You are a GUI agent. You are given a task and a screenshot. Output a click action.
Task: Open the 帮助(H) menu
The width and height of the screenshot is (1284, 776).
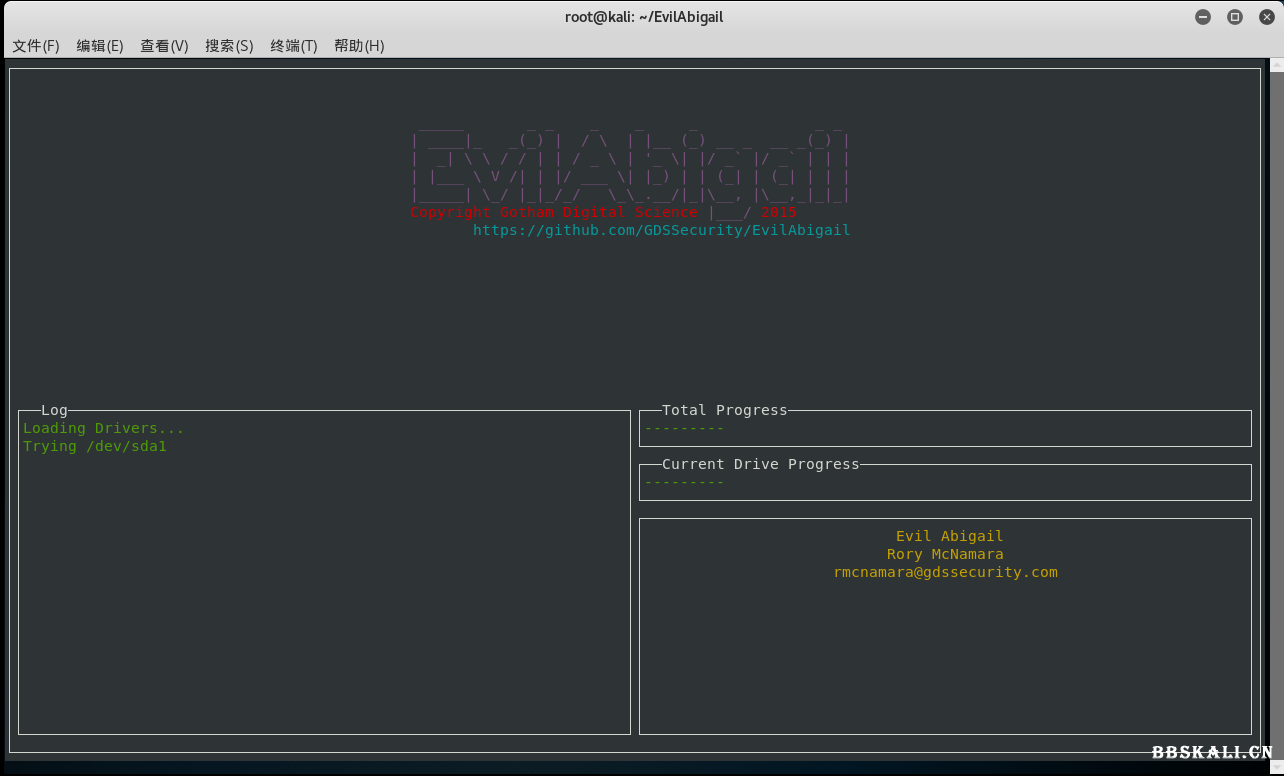(x=359, y=46)
